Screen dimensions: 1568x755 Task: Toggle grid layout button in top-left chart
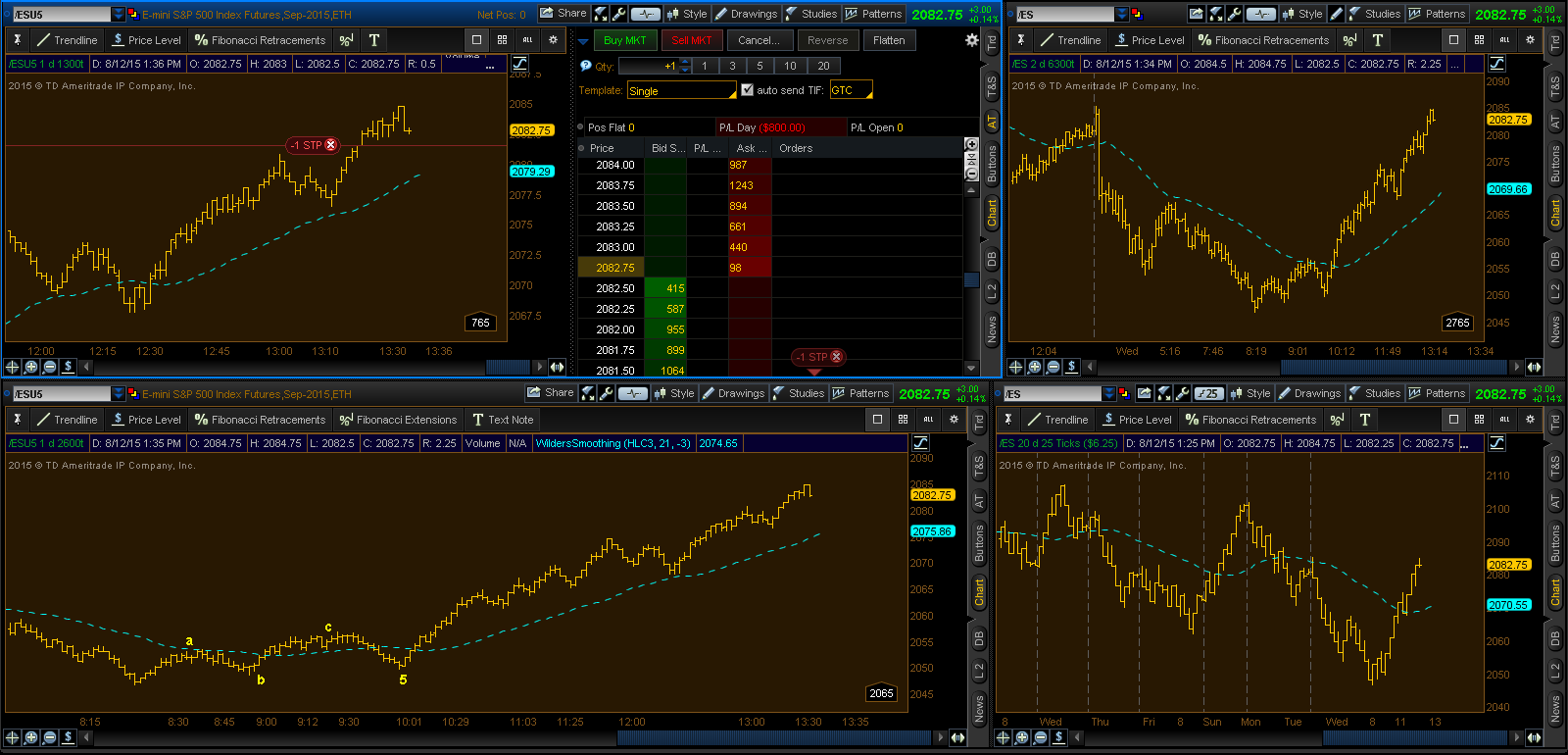(x=502, y=40)
